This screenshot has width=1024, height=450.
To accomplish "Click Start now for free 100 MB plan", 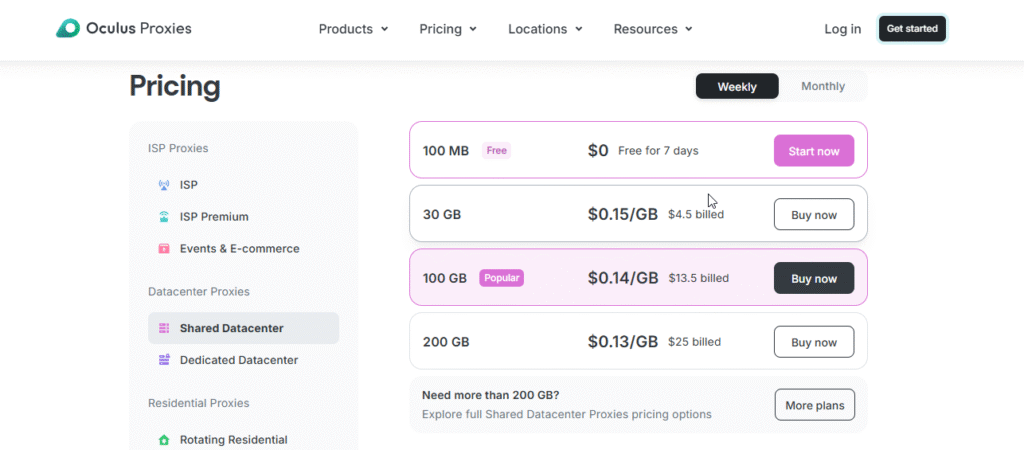I will (813, 151).
